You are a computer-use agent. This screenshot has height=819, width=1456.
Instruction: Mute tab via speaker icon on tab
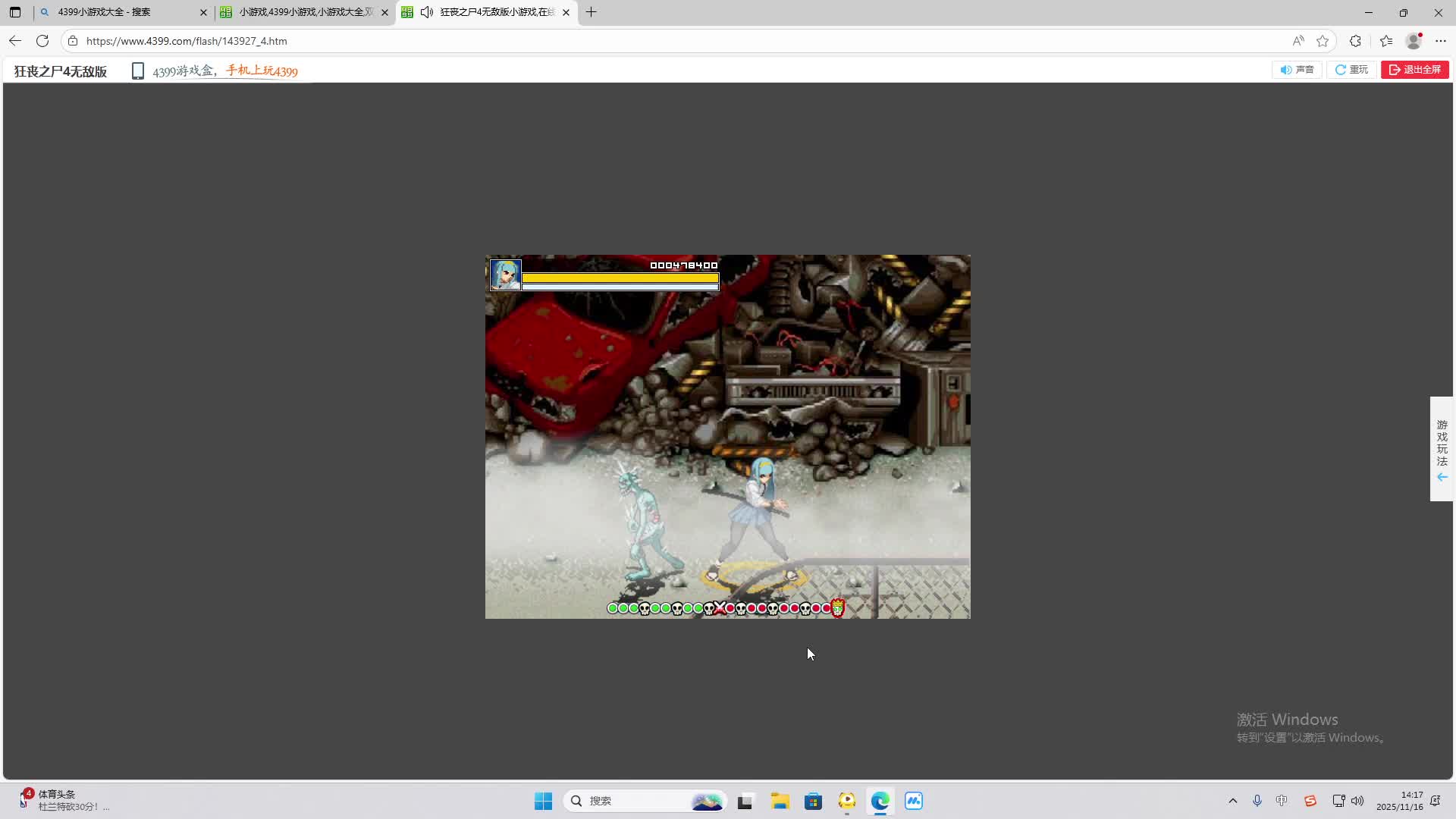click(x=427, y=12)
